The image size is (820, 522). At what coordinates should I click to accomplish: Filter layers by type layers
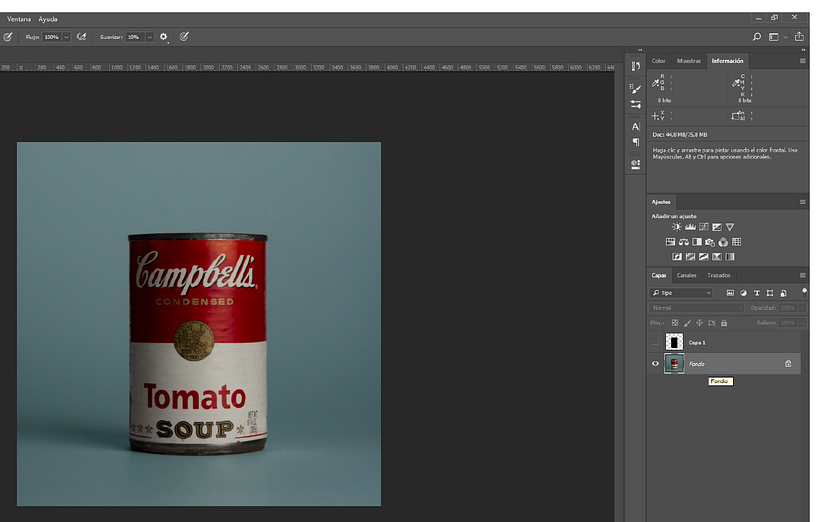point(756,293)
